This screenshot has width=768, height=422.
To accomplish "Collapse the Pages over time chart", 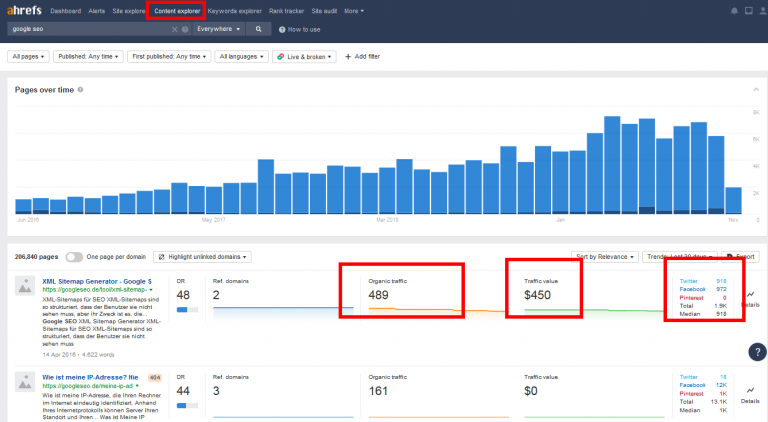I will (x=756, y=90).
